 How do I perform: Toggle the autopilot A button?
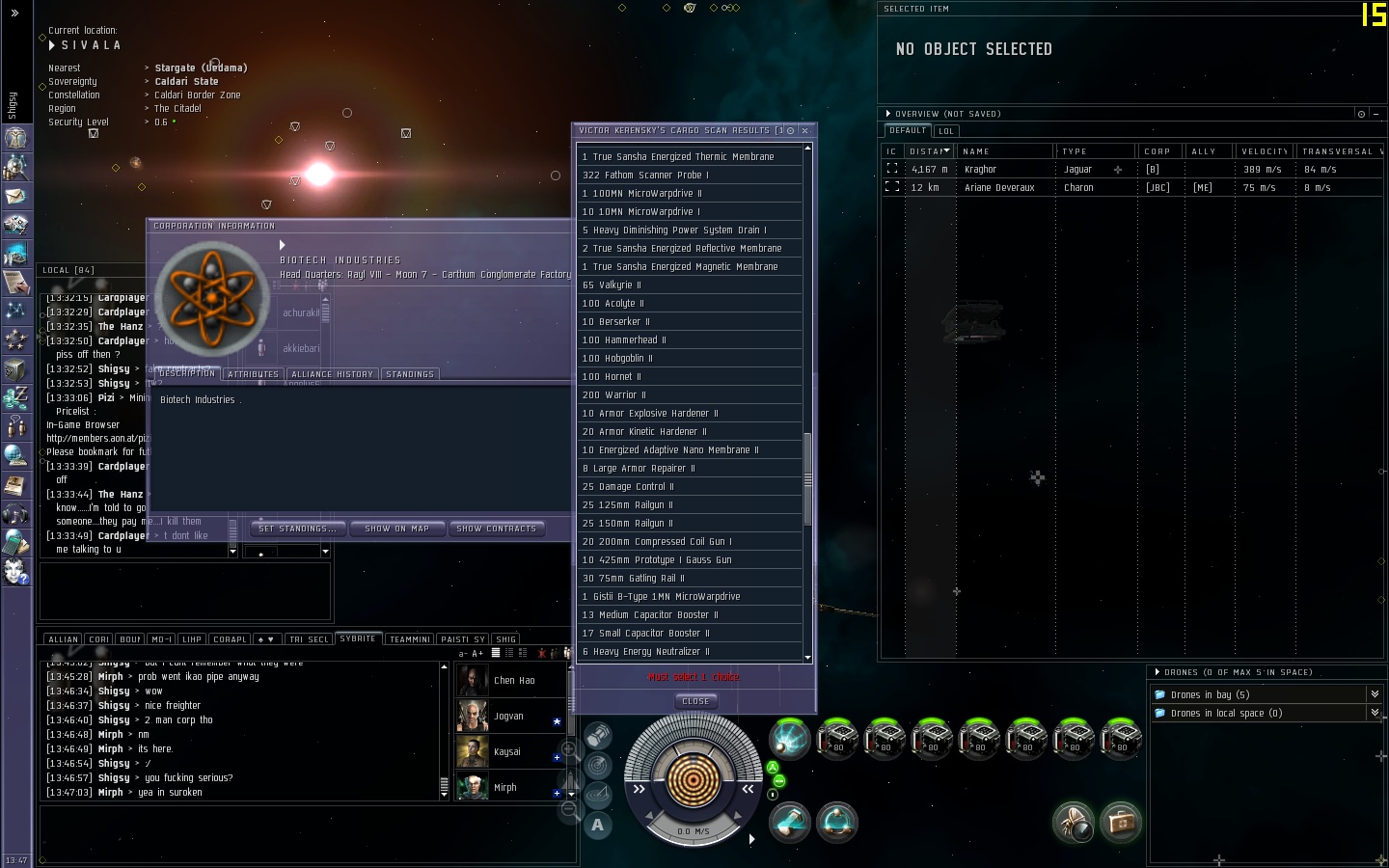(x=598, y=825)
